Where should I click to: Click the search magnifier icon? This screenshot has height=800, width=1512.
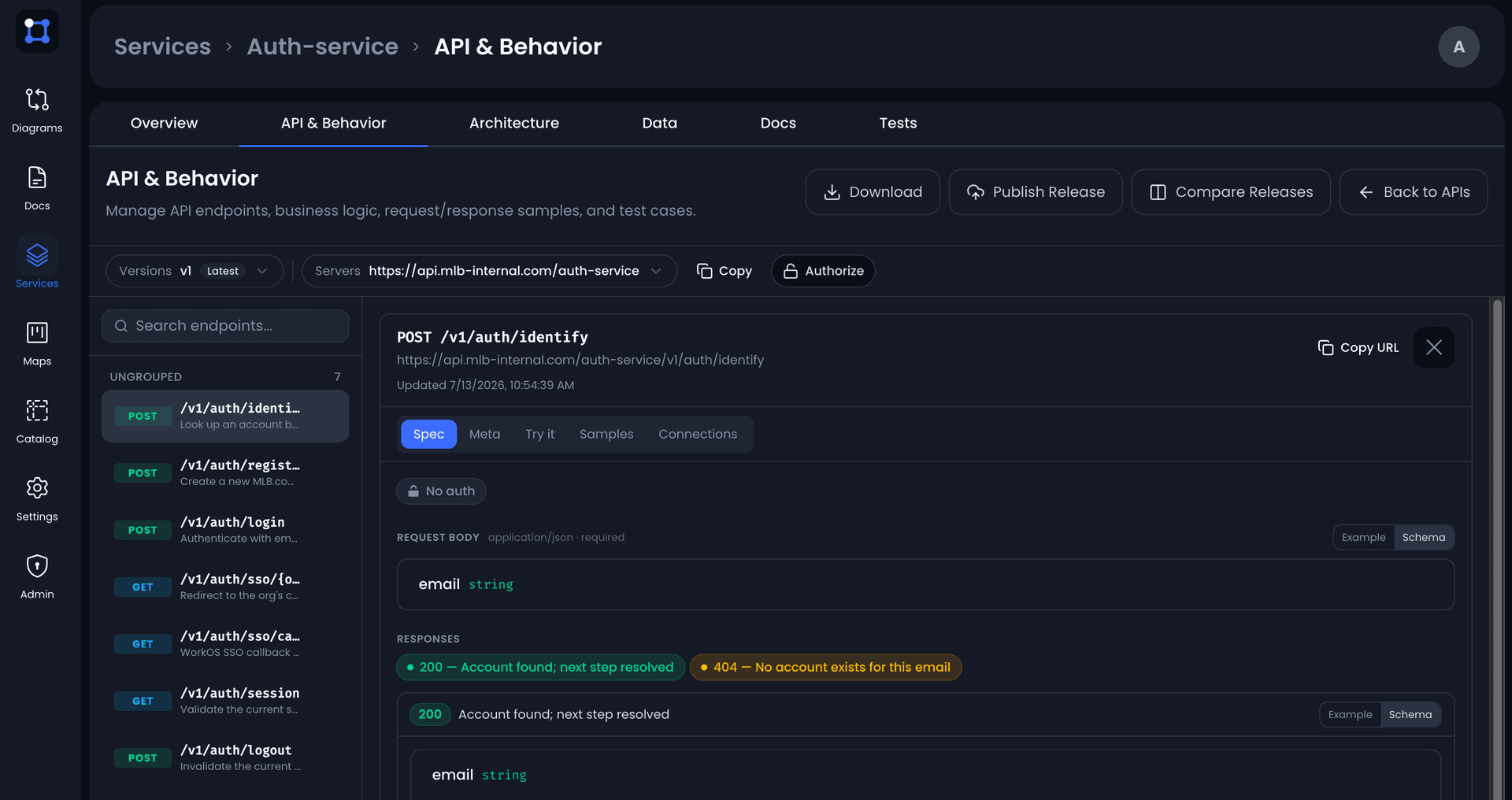[121, 326]
